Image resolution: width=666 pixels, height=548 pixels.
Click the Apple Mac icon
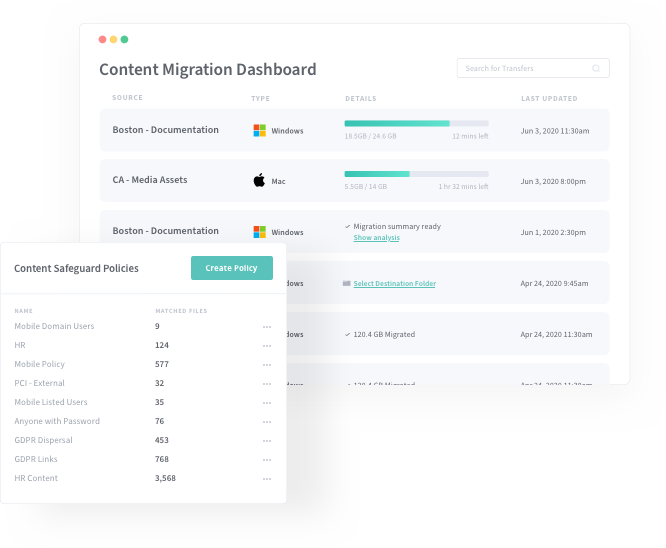259,181
